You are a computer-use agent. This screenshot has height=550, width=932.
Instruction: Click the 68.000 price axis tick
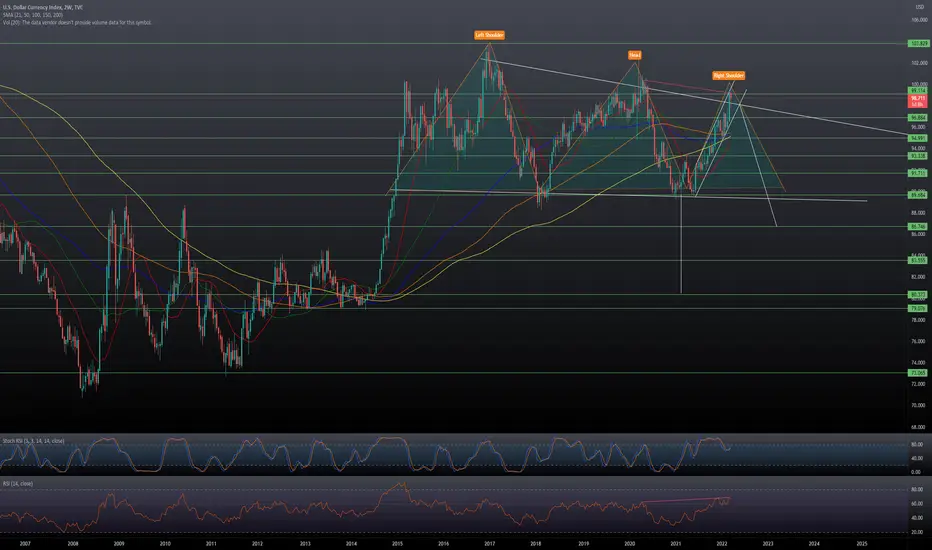pyautogui.click(x=919, y=427)
